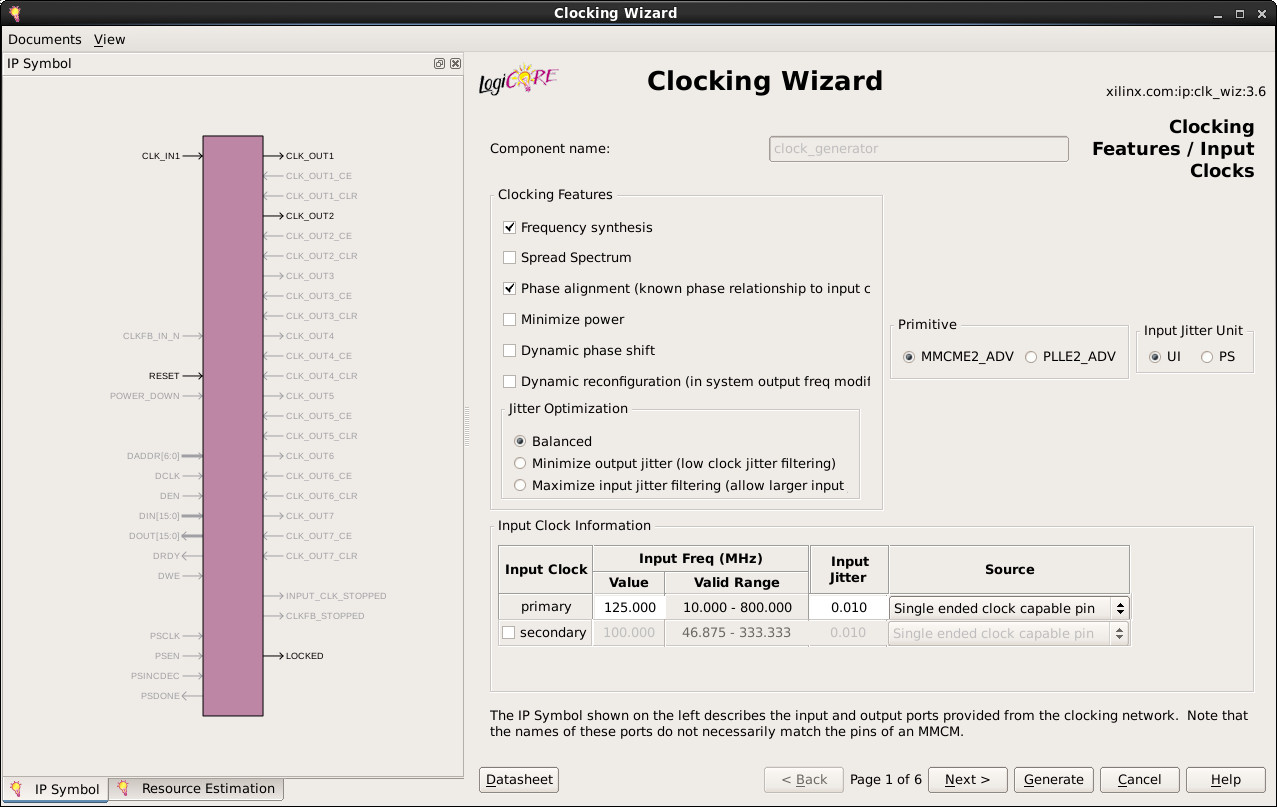This screenshot has height=807, width=1277.
Task: Open the secondary clock Source dropdown
Action: pos(1009,633)
